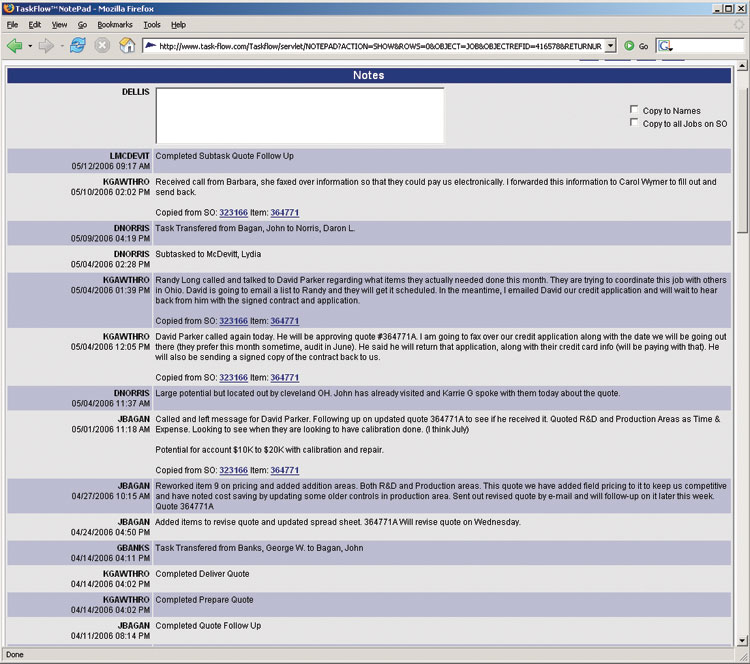Open the Go menu
This screenshot has height=664, width=750.
(x=82, y=25)
